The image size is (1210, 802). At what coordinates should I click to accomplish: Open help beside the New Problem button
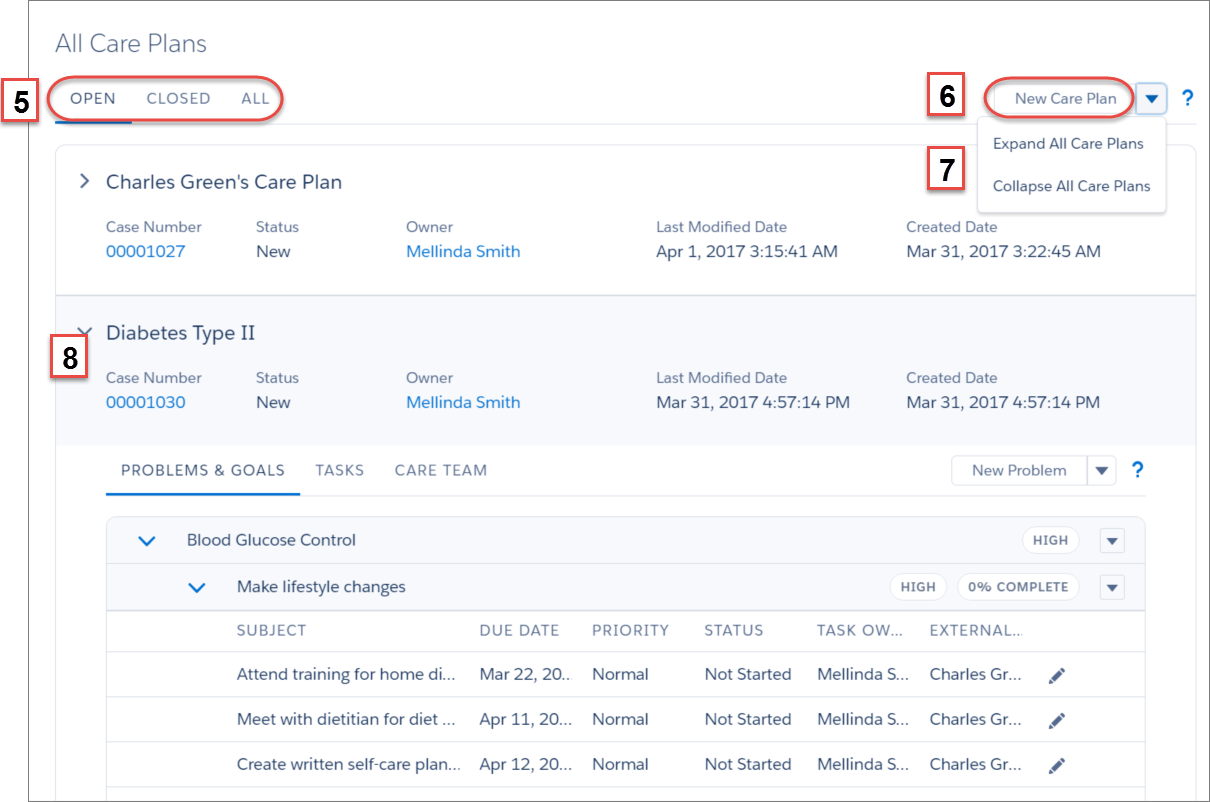tap(1138, 470)
